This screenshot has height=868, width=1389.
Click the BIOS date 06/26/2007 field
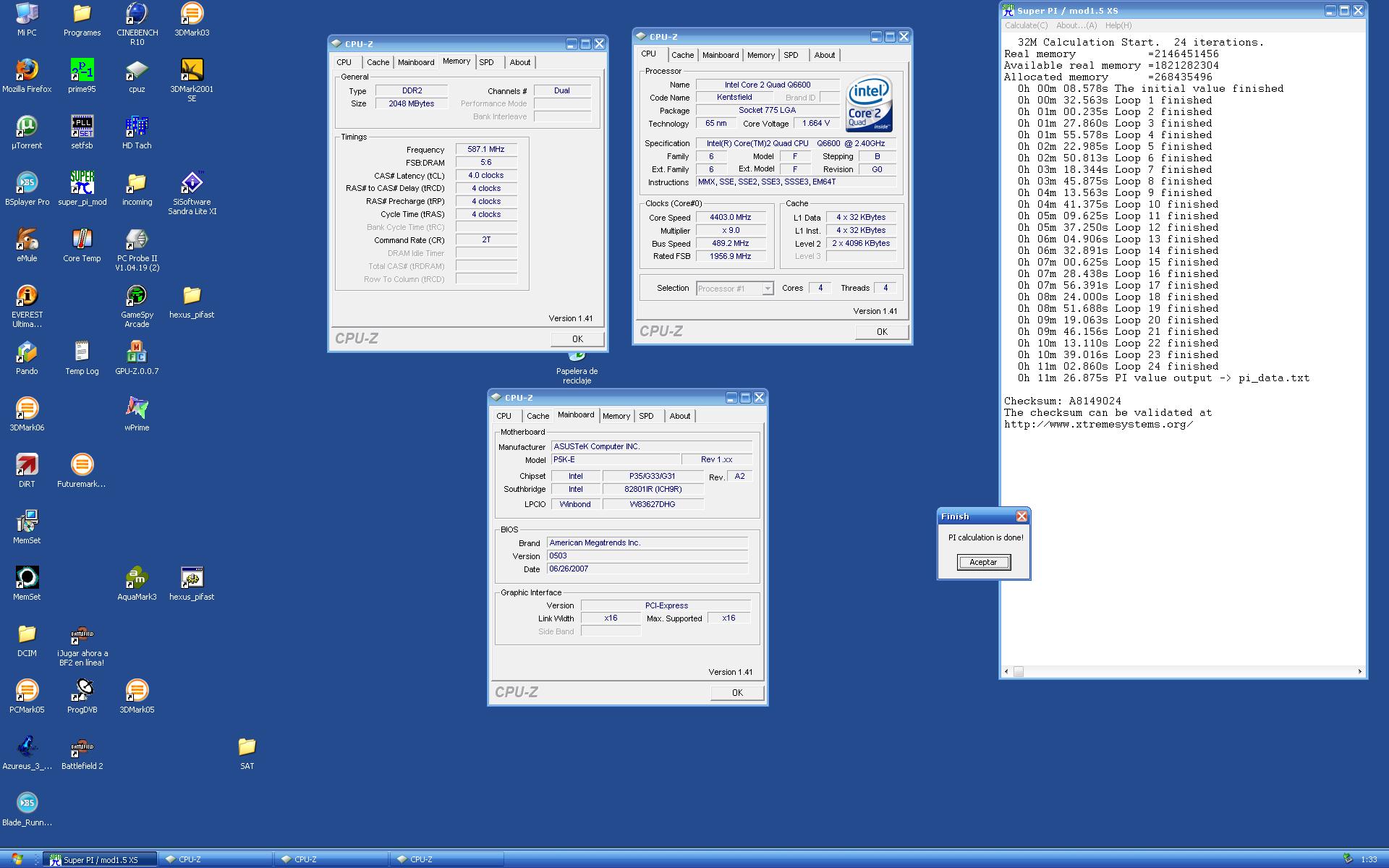647,569
